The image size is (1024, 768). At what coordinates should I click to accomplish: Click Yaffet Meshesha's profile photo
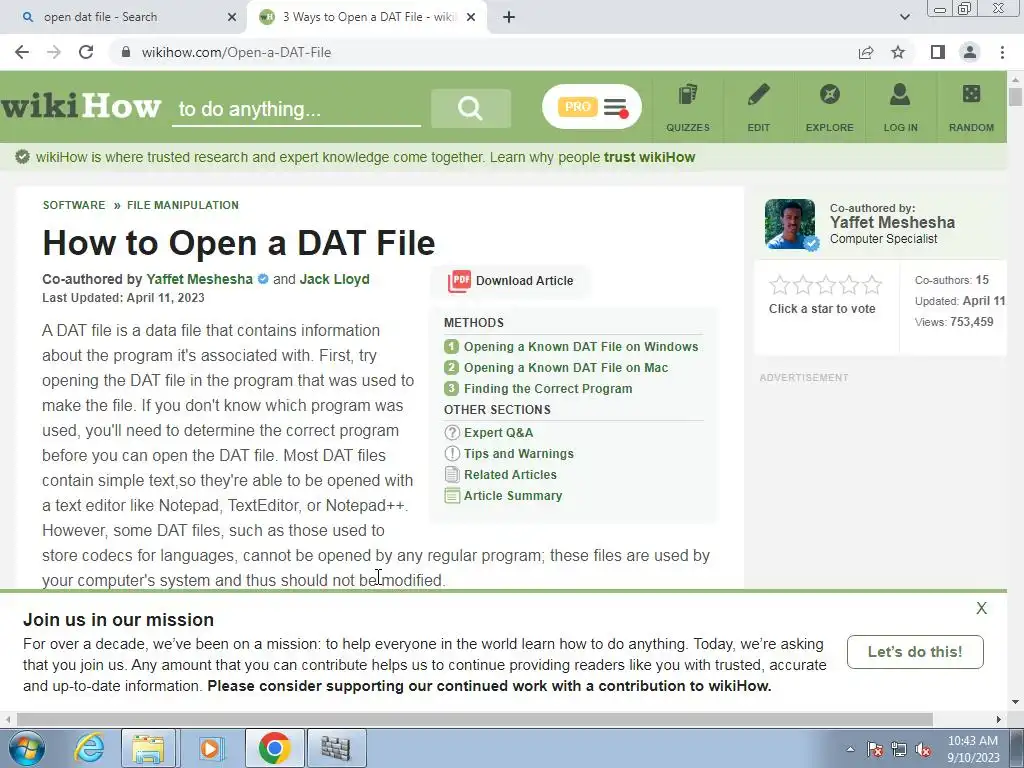790,224
